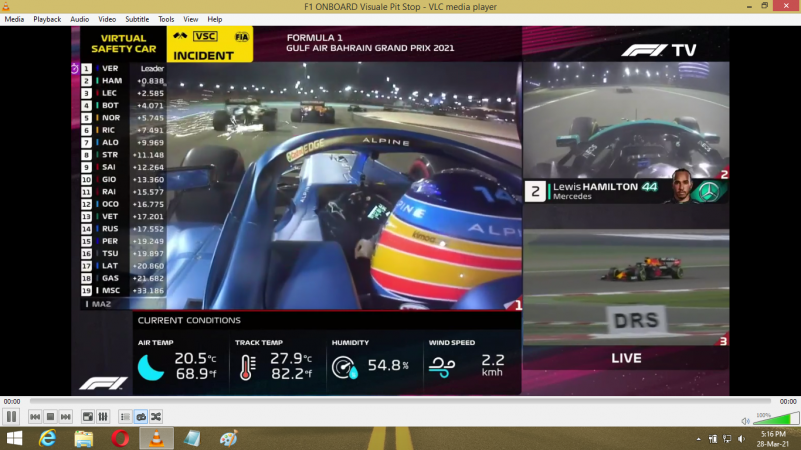
Task: Open the notepad app on the taskbar
Action: point(193,438)
